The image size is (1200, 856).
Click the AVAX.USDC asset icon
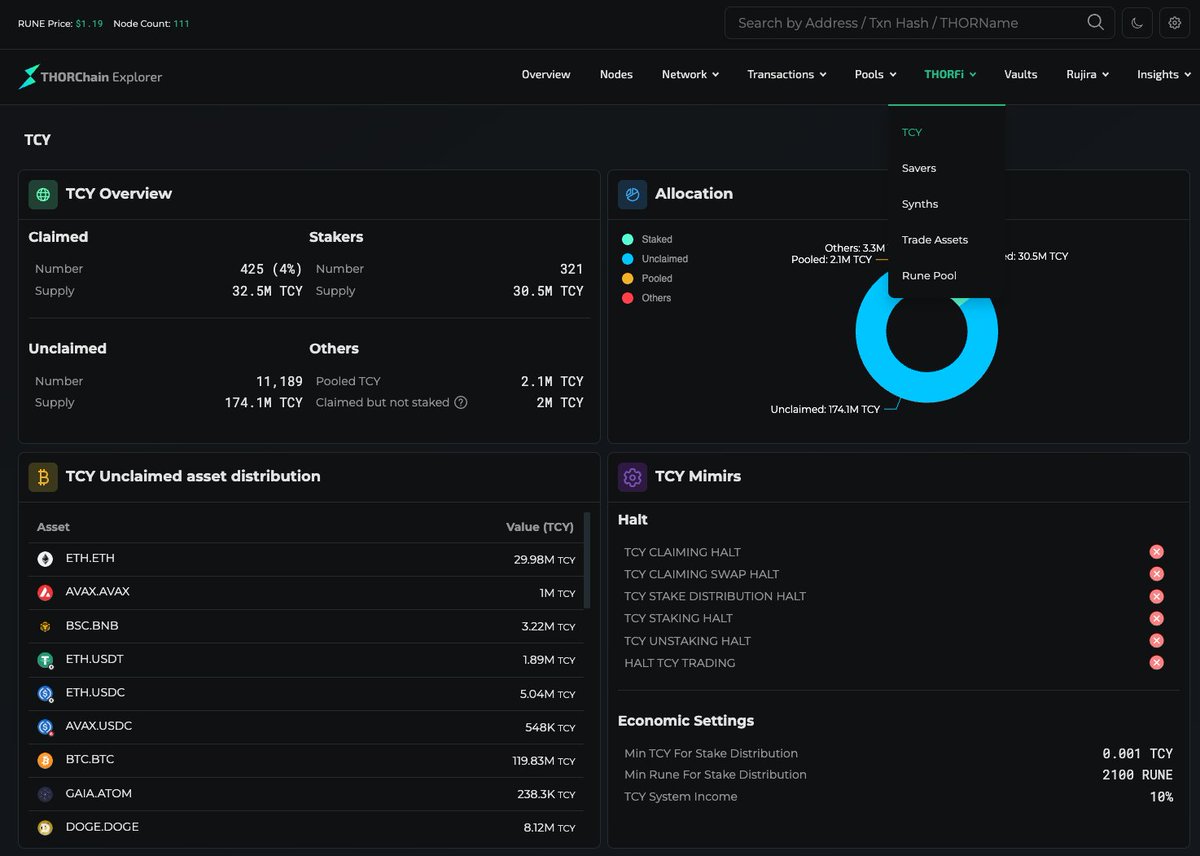coord(45,727)
